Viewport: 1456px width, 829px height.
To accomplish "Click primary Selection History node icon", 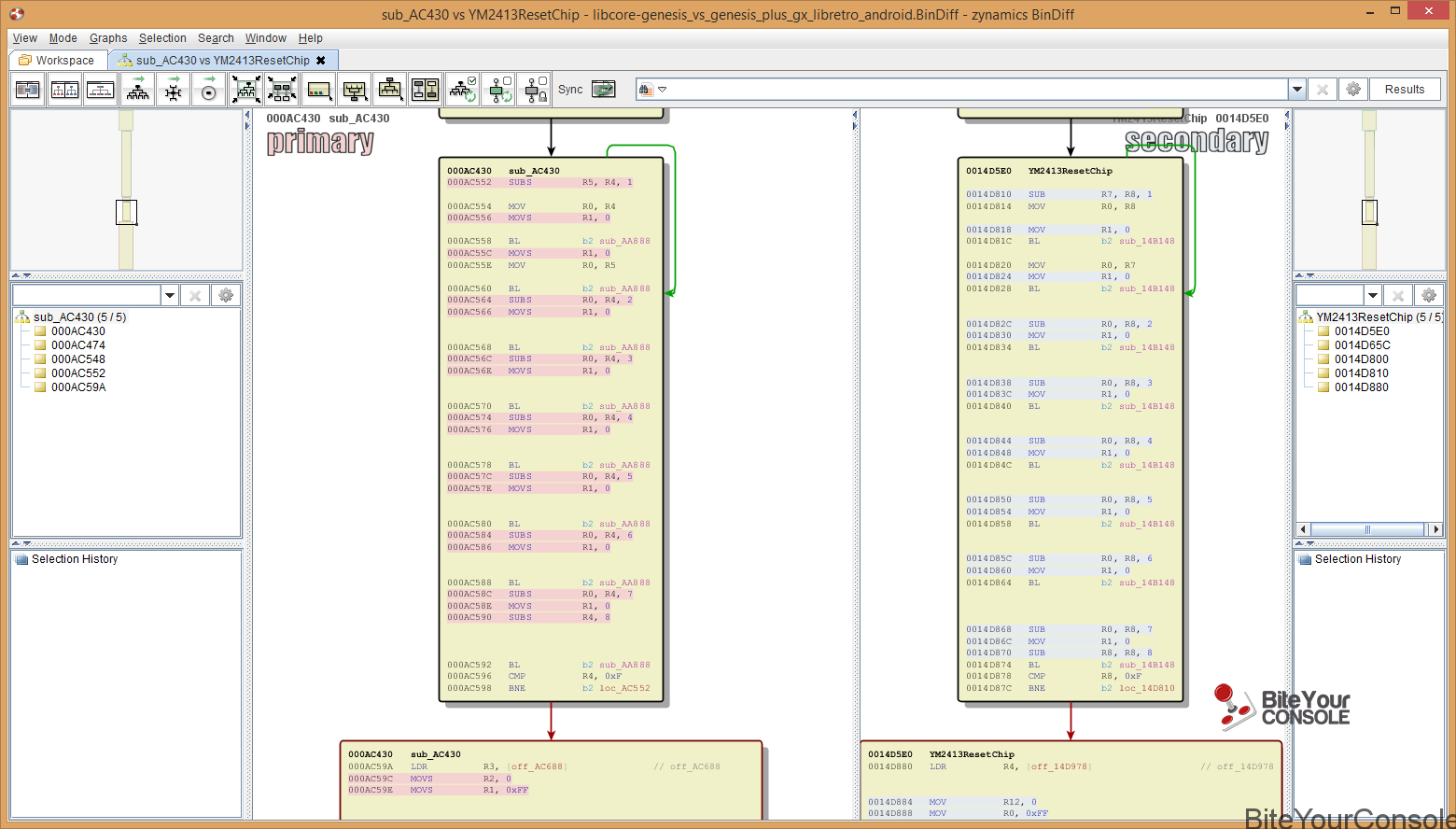I will 22,559.
